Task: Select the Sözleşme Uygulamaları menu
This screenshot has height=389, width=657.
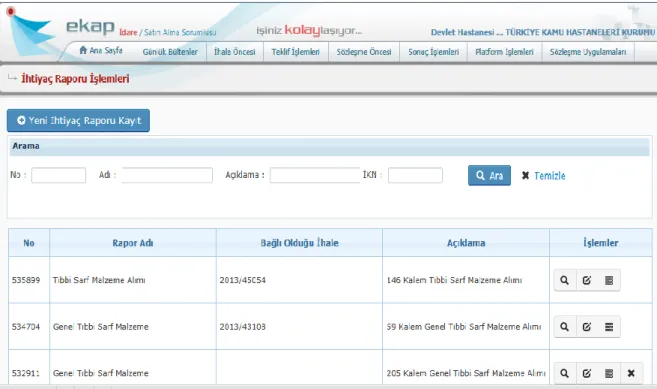Action: (x=588, y=52)
